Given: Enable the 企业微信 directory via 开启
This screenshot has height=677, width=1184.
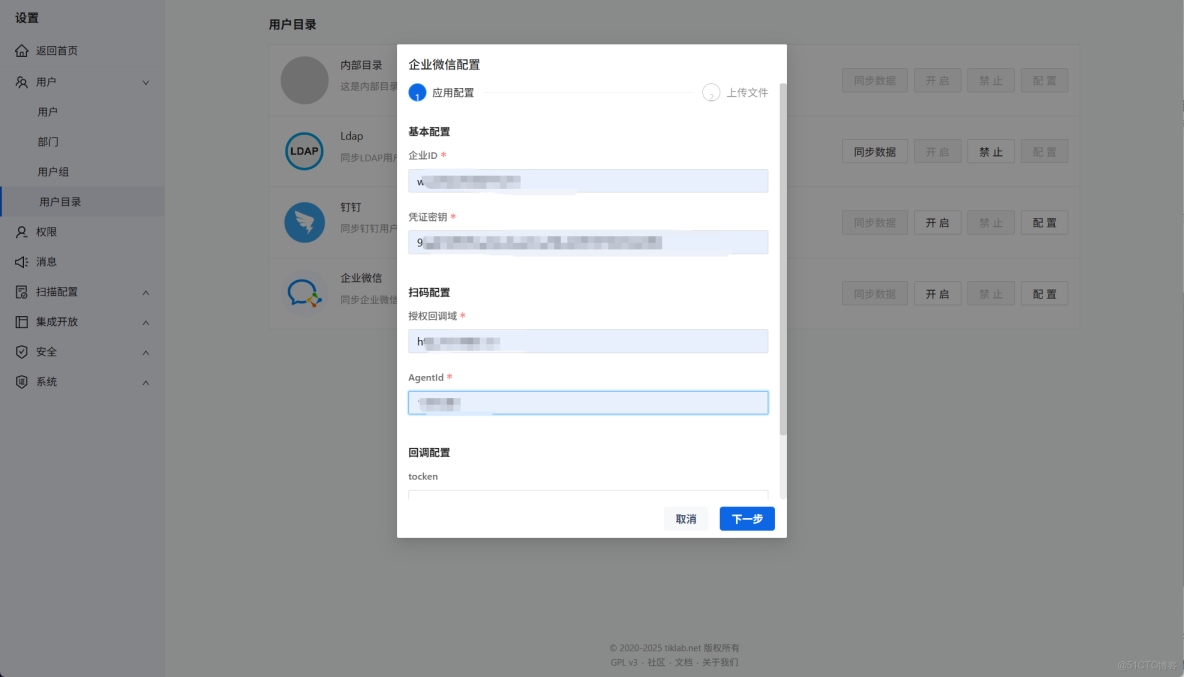Looking at the screenshot, I should click(937, 293).
